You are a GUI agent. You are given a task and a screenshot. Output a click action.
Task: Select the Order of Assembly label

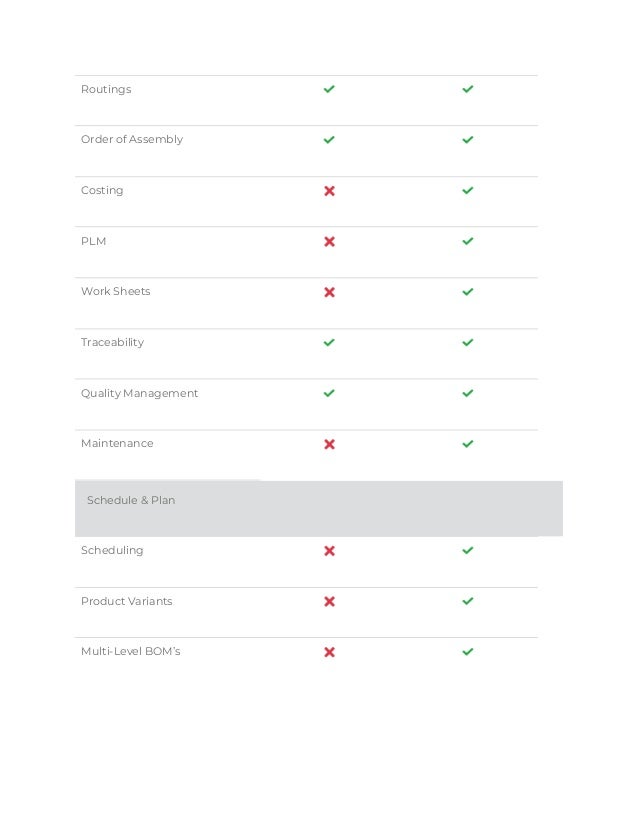132,139
